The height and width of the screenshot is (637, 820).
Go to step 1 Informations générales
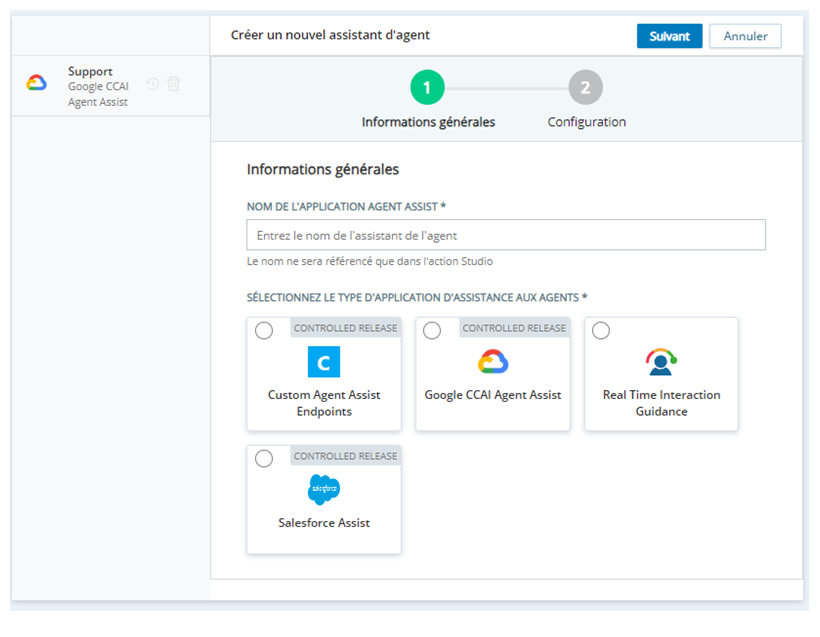(x=427, y=87)
